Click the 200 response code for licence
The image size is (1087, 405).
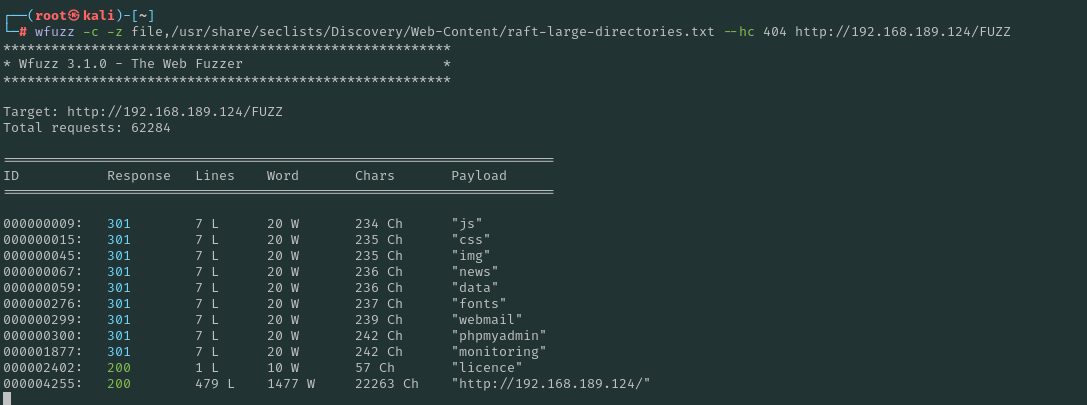point(119,368)
